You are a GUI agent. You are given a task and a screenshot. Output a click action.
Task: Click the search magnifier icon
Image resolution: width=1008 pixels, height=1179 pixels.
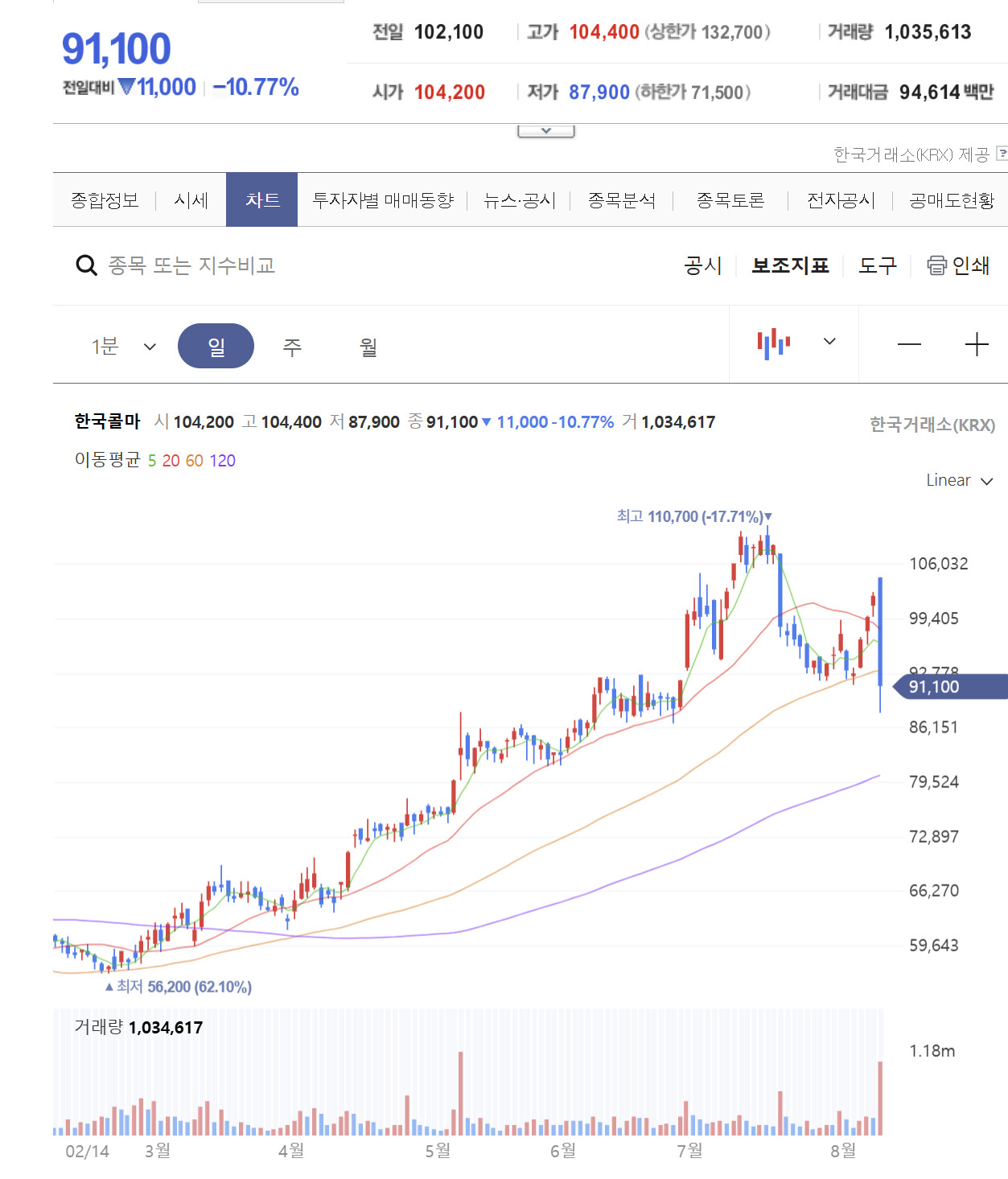point(86,265)
